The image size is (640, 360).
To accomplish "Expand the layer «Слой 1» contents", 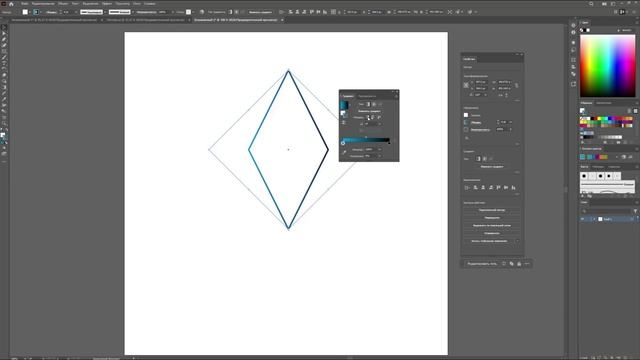I will 594,219.
